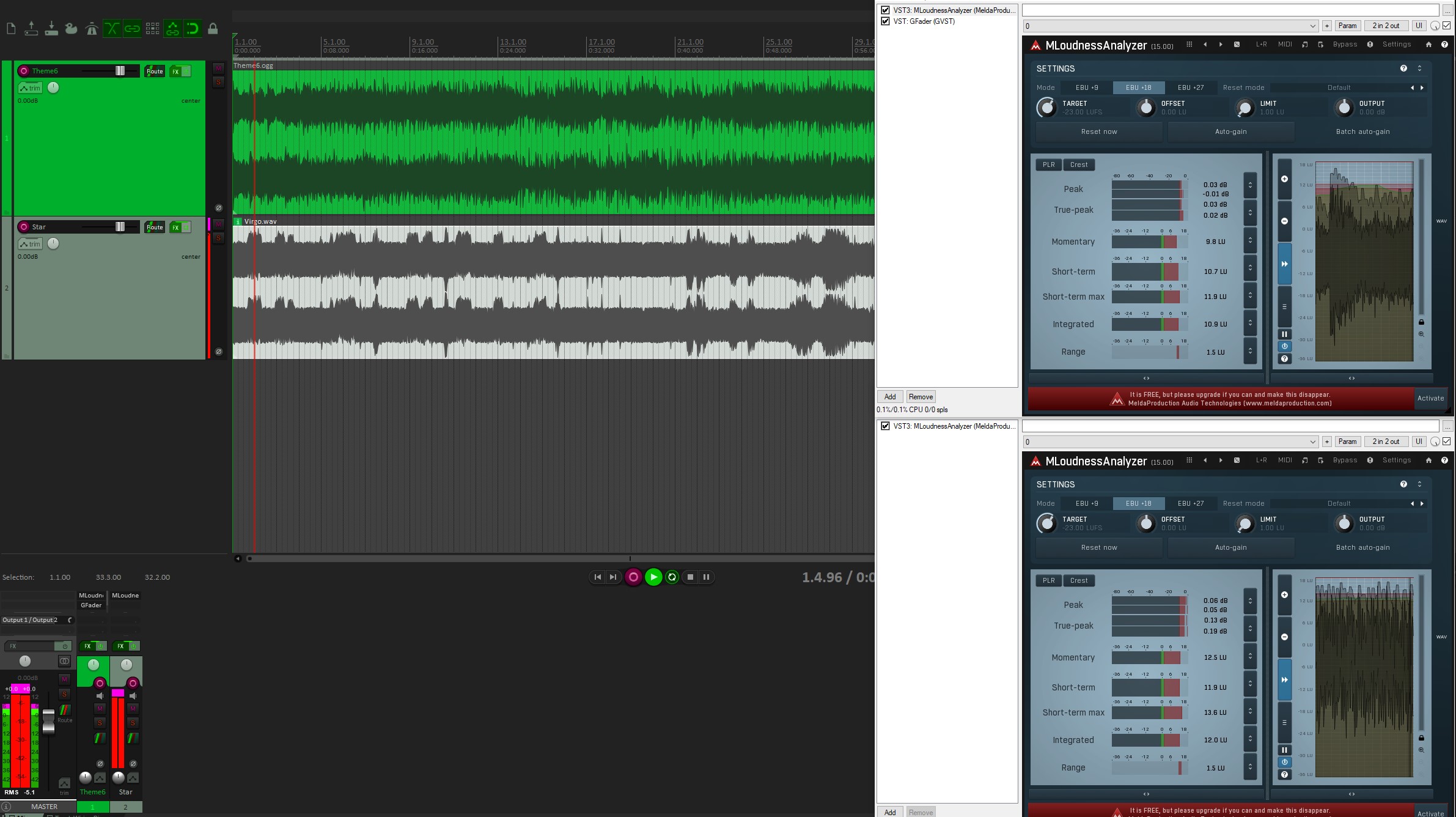1456x817 pixels.
Task: Pause the Theme6 analyzer loudness graph
Action: (x=1284, y=335)
